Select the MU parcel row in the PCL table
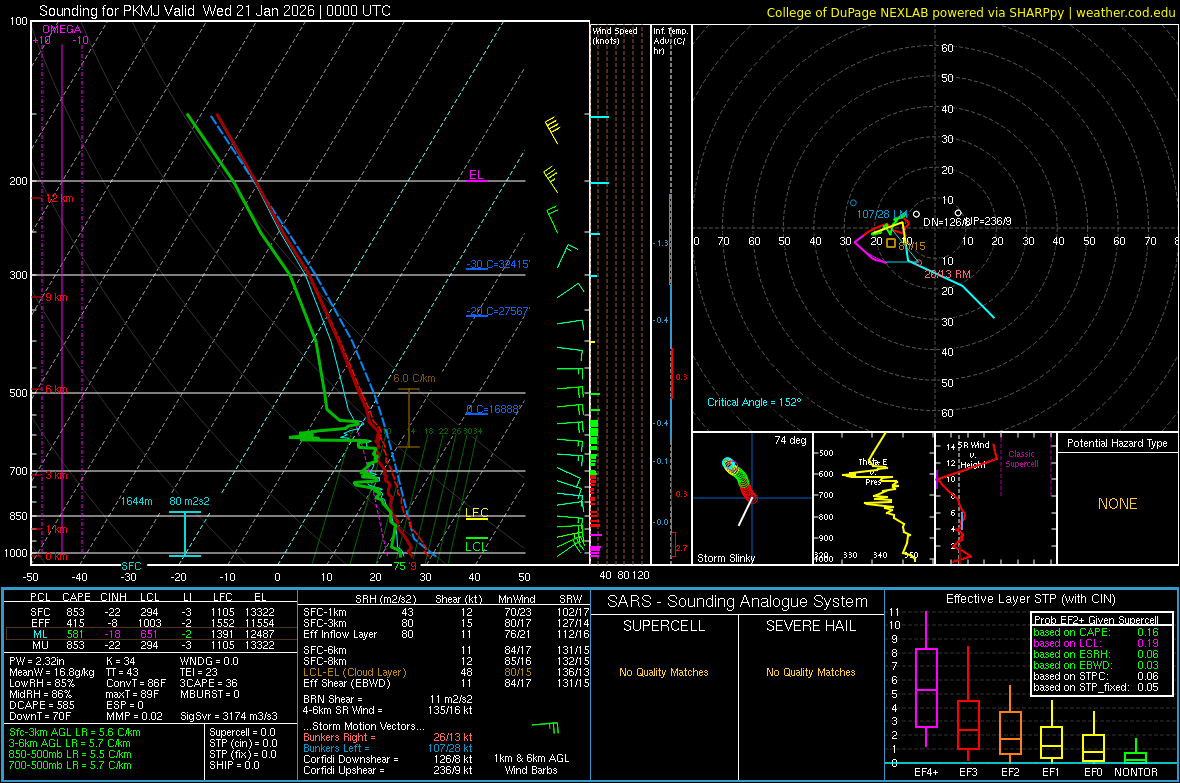Screen dimensions: 1180x783 click(151, 644)
